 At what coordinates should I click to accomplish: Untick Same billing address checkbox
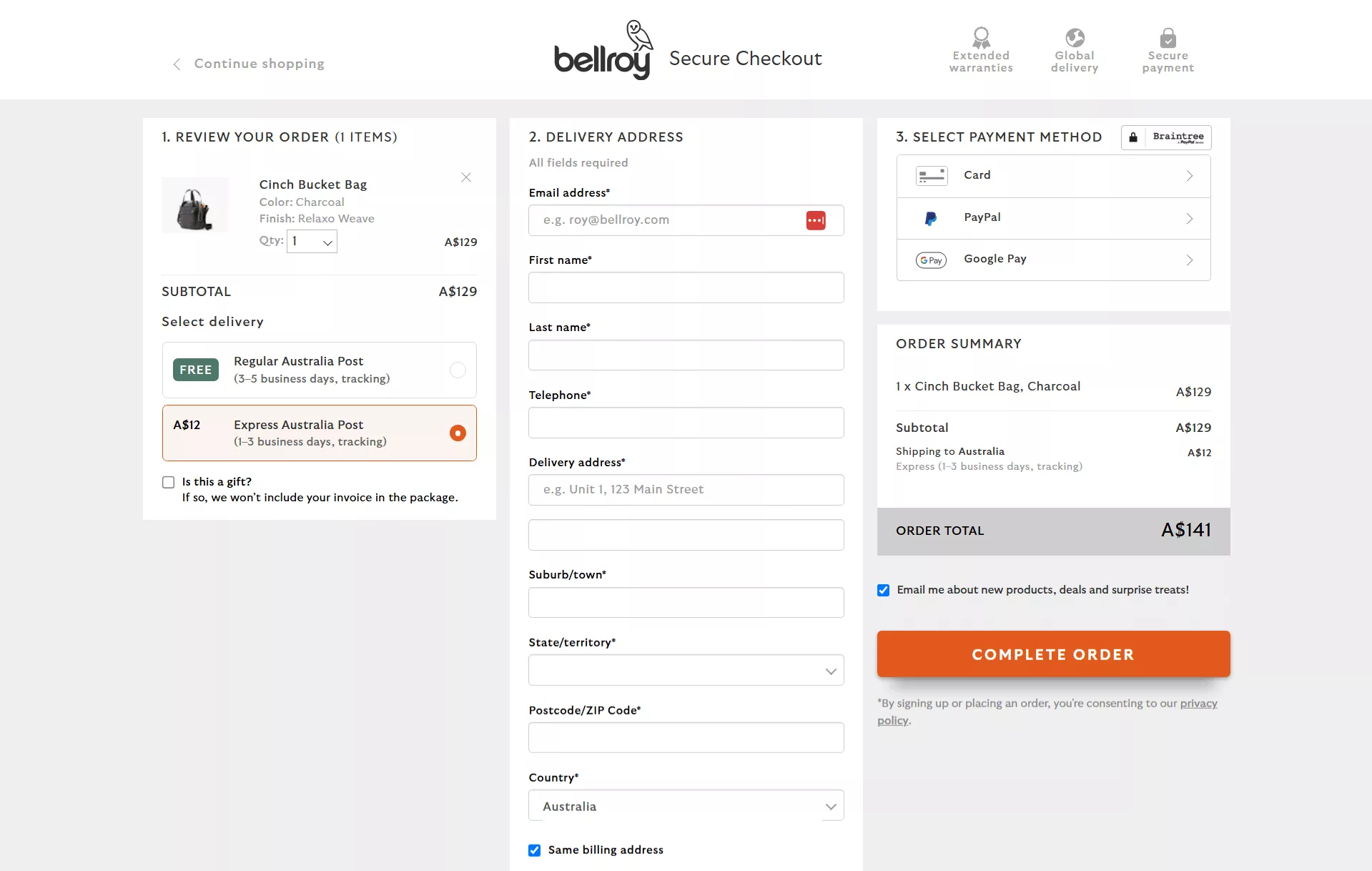tap(535, 850)
